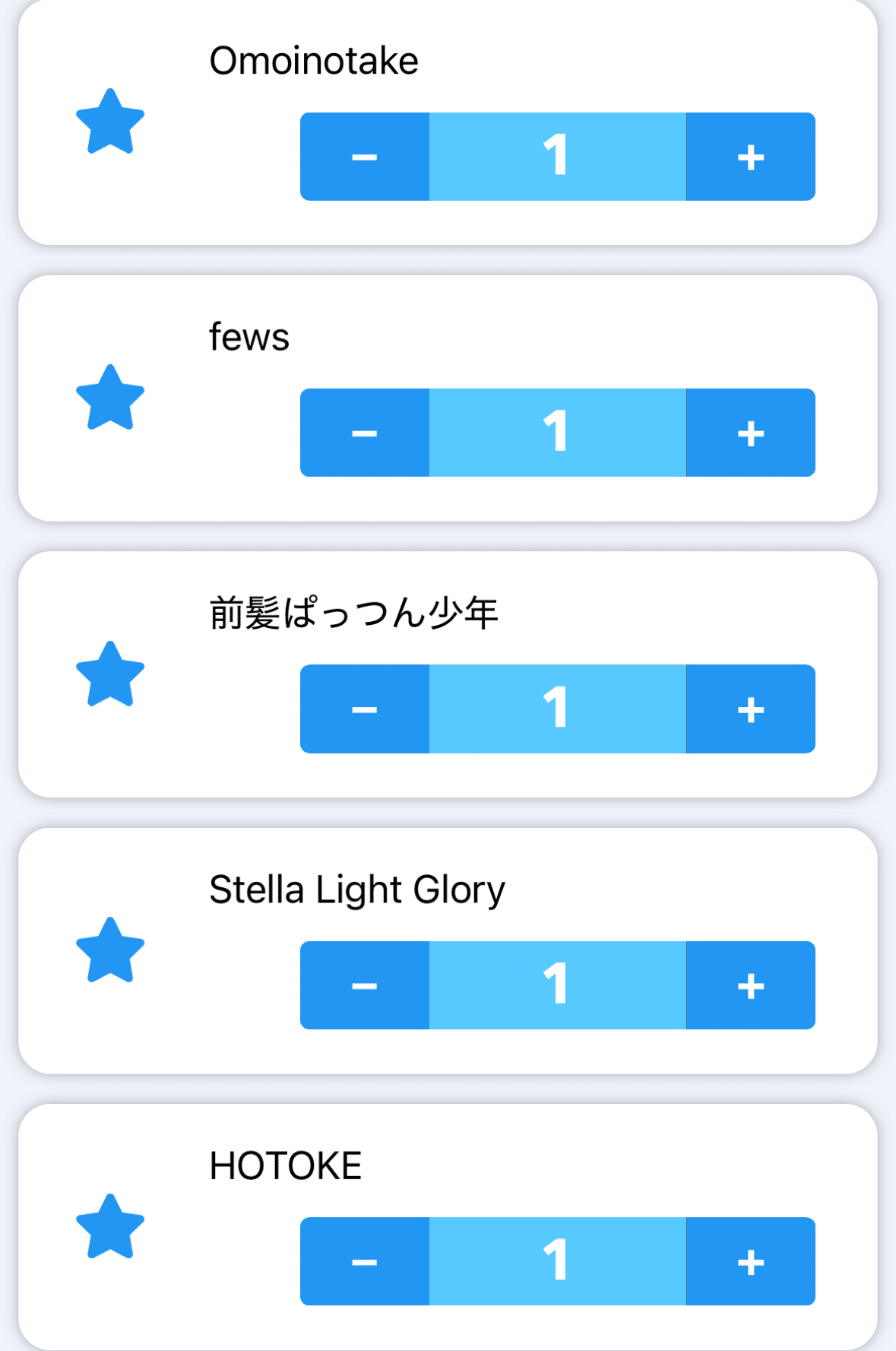Decrease the HOTOKE count
The image size is (896, 1351).
pos(365,1261)
